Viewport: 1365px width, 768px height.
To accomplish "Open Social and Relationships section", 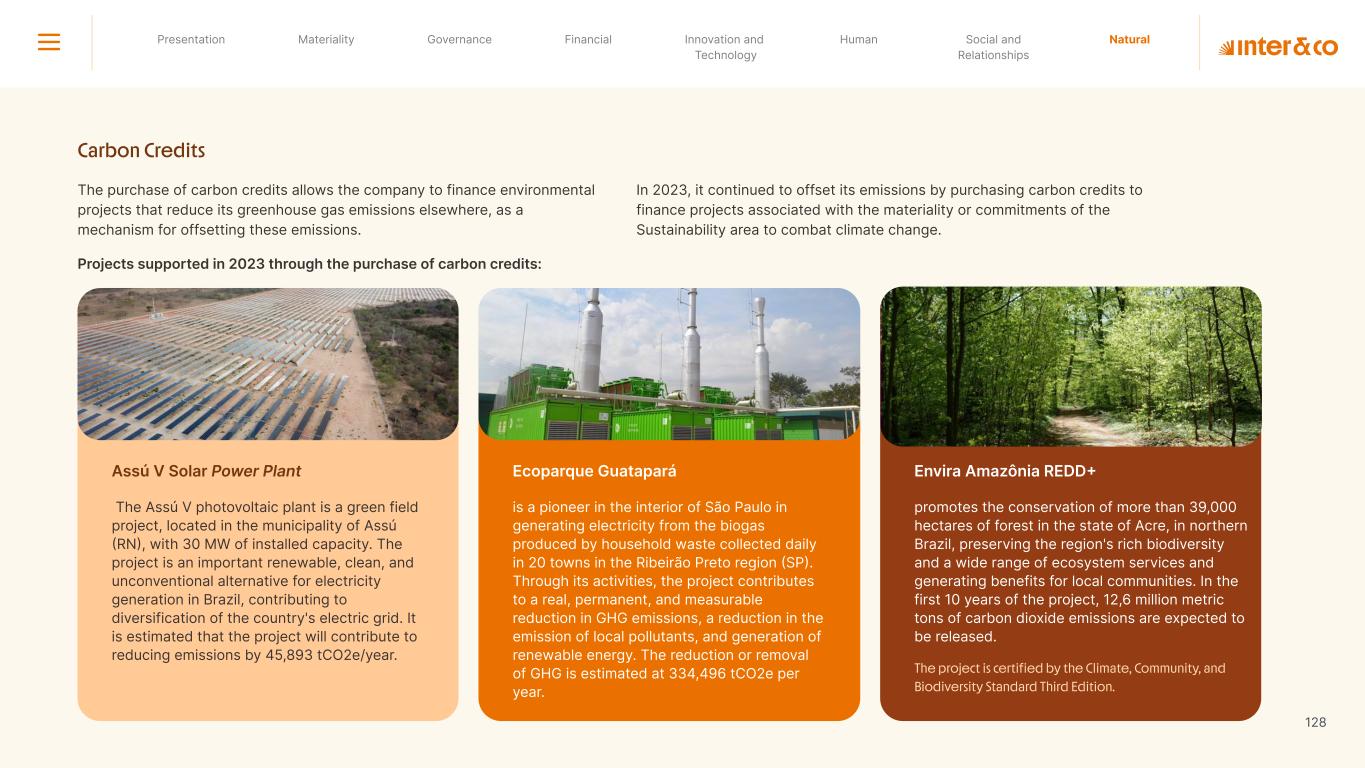I will click(x=993, y=47).
